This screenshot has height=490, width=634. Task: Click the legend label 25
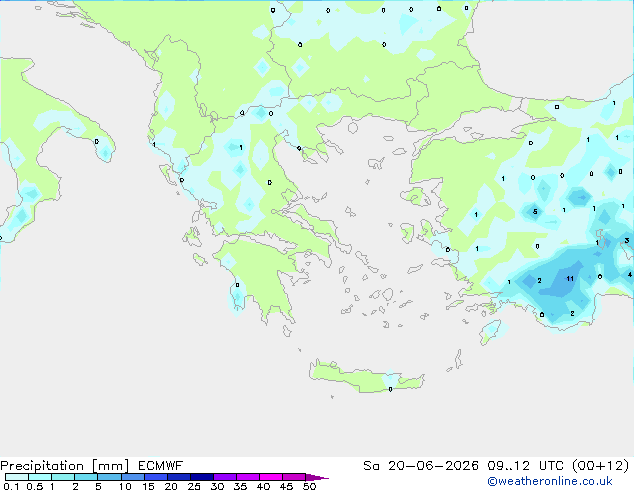click(x=194, y=486)
